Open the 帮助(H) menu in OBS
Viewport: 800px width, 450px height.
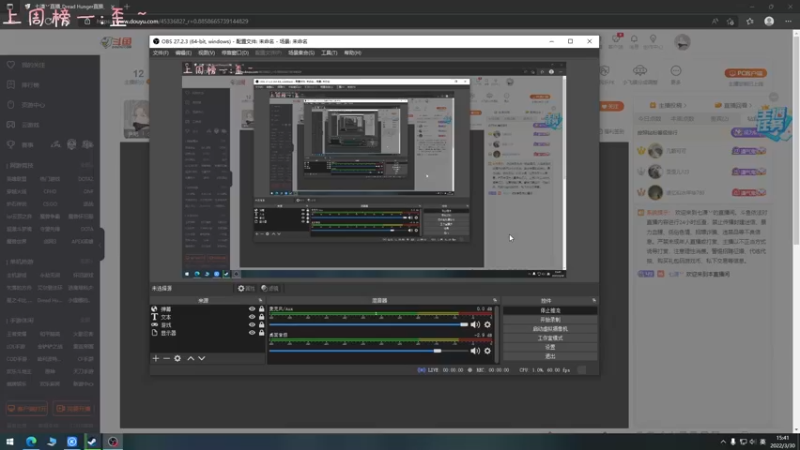353,53
